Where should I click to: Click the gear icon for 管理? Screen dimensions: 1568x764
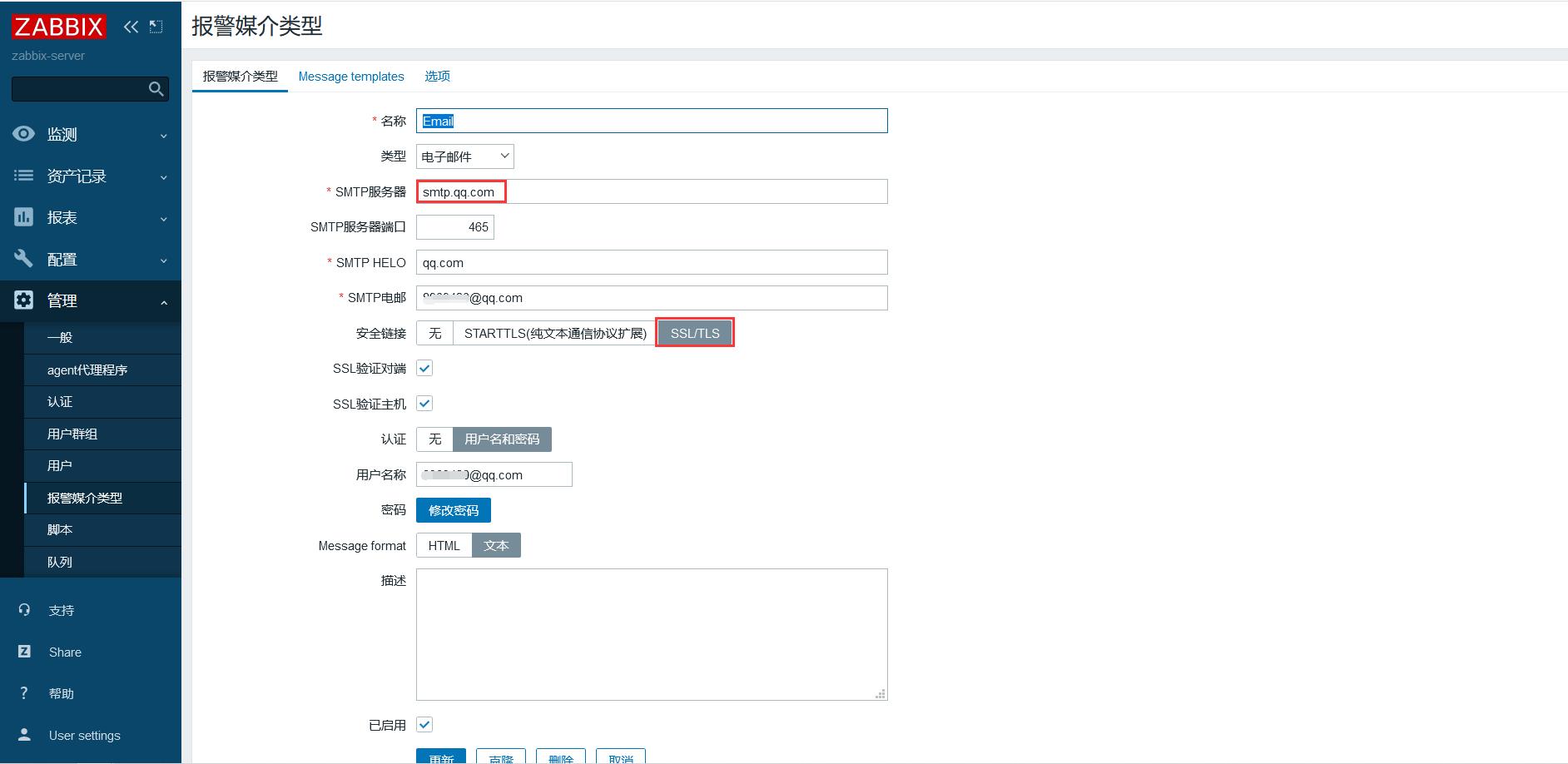24,300
